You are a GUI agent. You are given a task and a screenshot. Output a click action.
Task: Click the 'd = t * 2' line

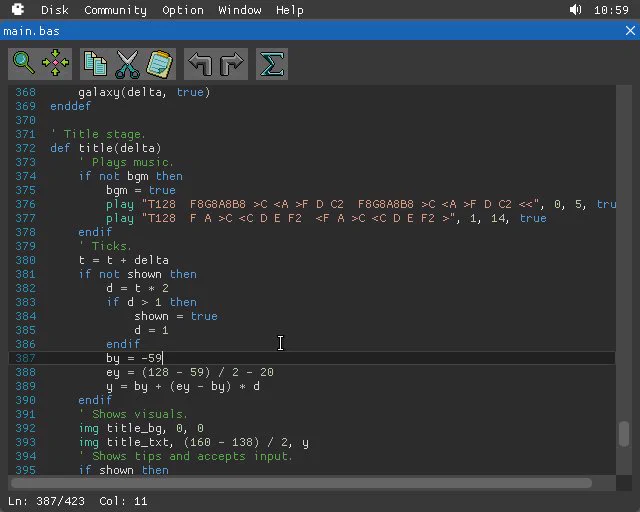(137, 288)
